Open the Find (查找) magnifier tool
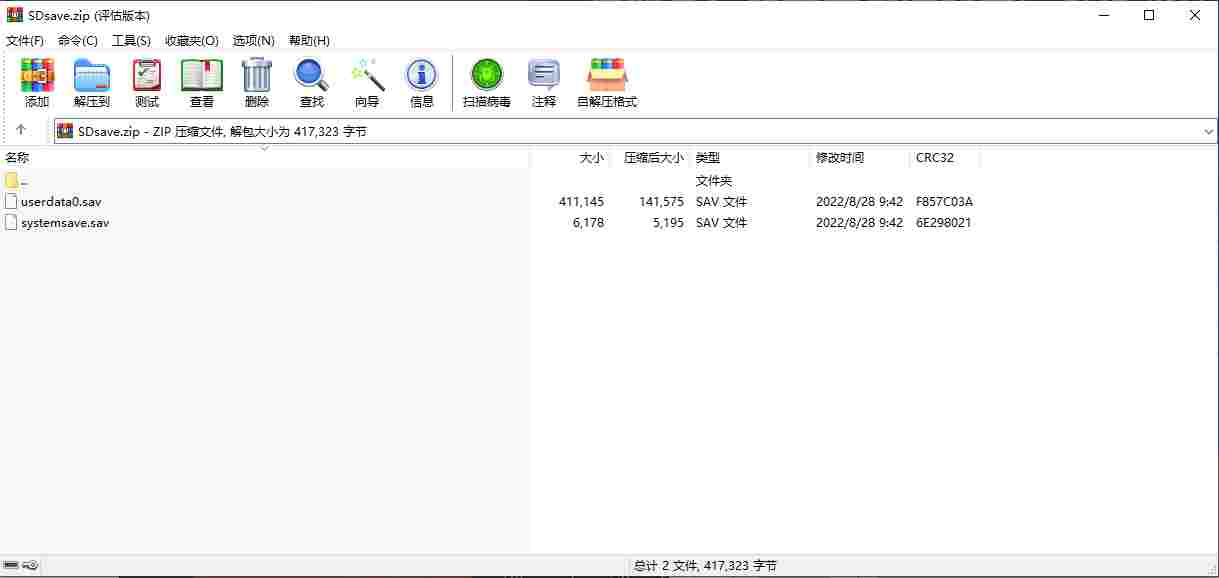 click(x=312, y=83)
